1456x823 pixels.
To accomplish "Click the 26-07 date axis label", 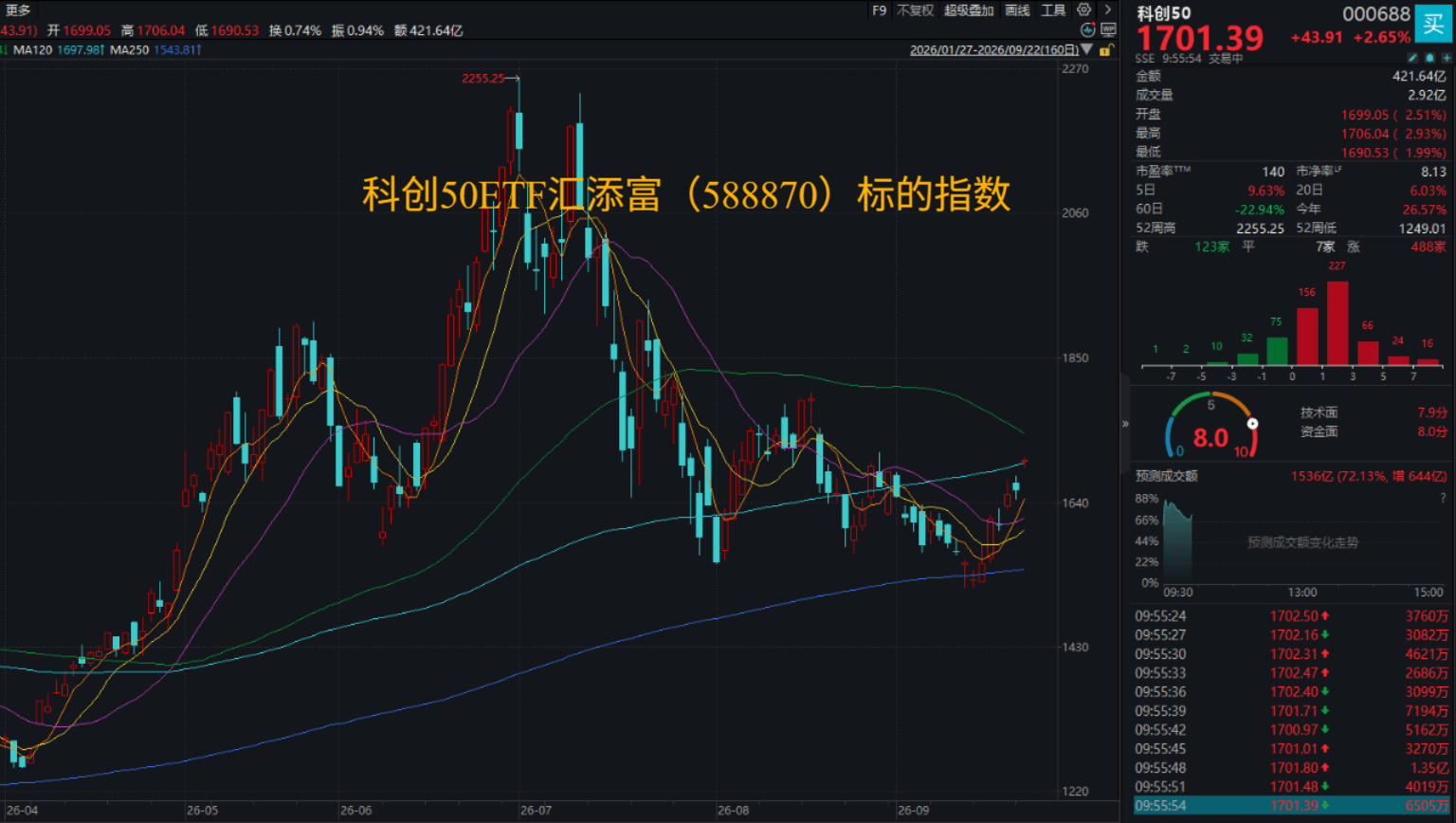I will pos(536,811).
